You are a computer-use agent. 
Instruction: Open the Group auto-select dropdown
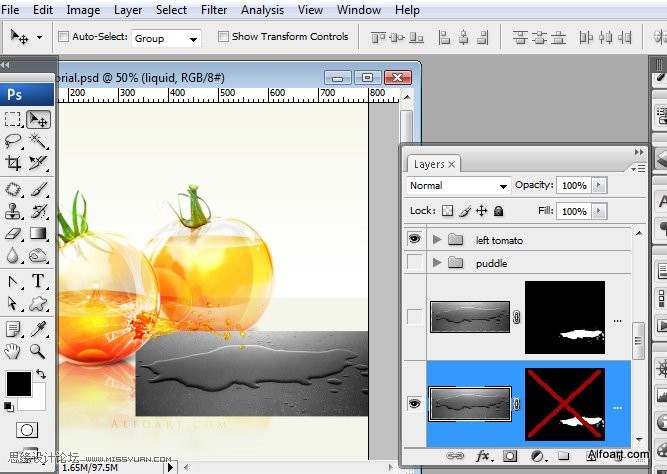165,38
